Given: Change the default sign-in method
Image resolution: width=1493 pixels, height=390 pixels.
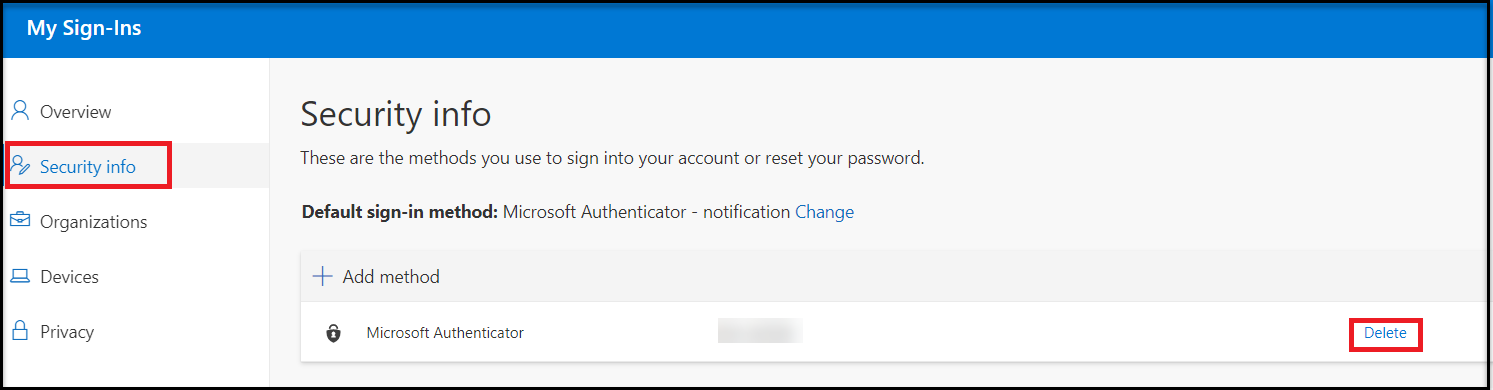Looking at the screenshot, I should pos(824,212).
